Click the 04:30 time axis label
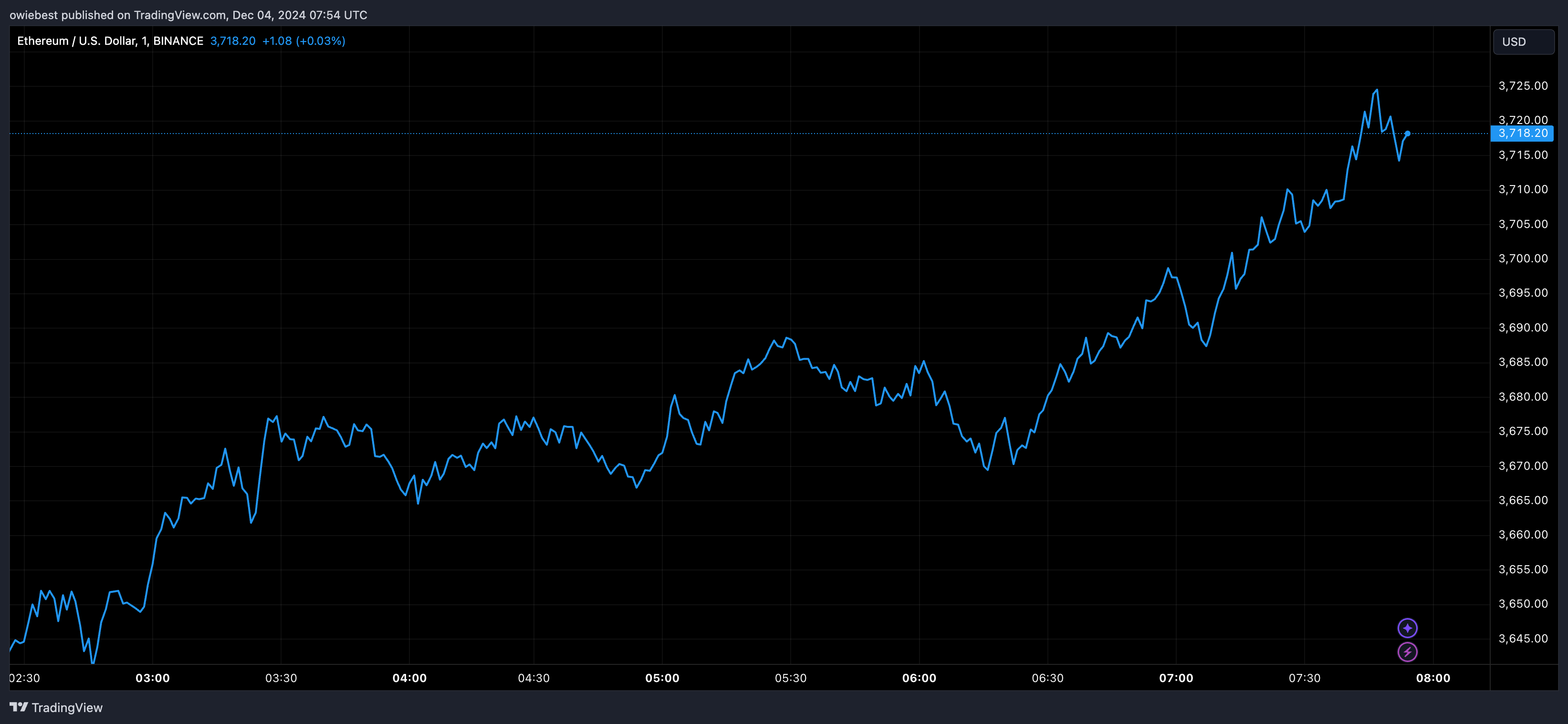The height and width of the screenshot is (724, 1568). pyautogui.click(x=534, y=678)
